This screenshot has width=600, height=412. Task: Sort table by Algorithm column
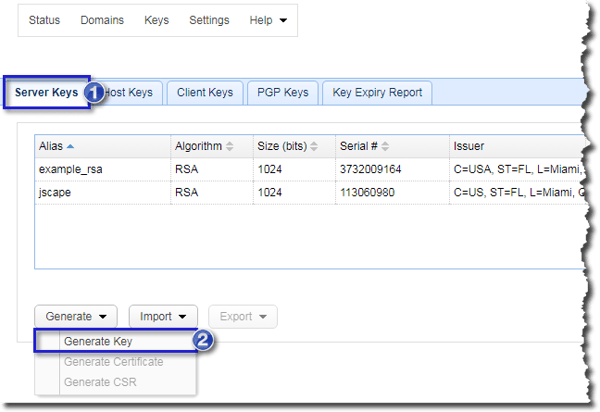tap(212, 146)
